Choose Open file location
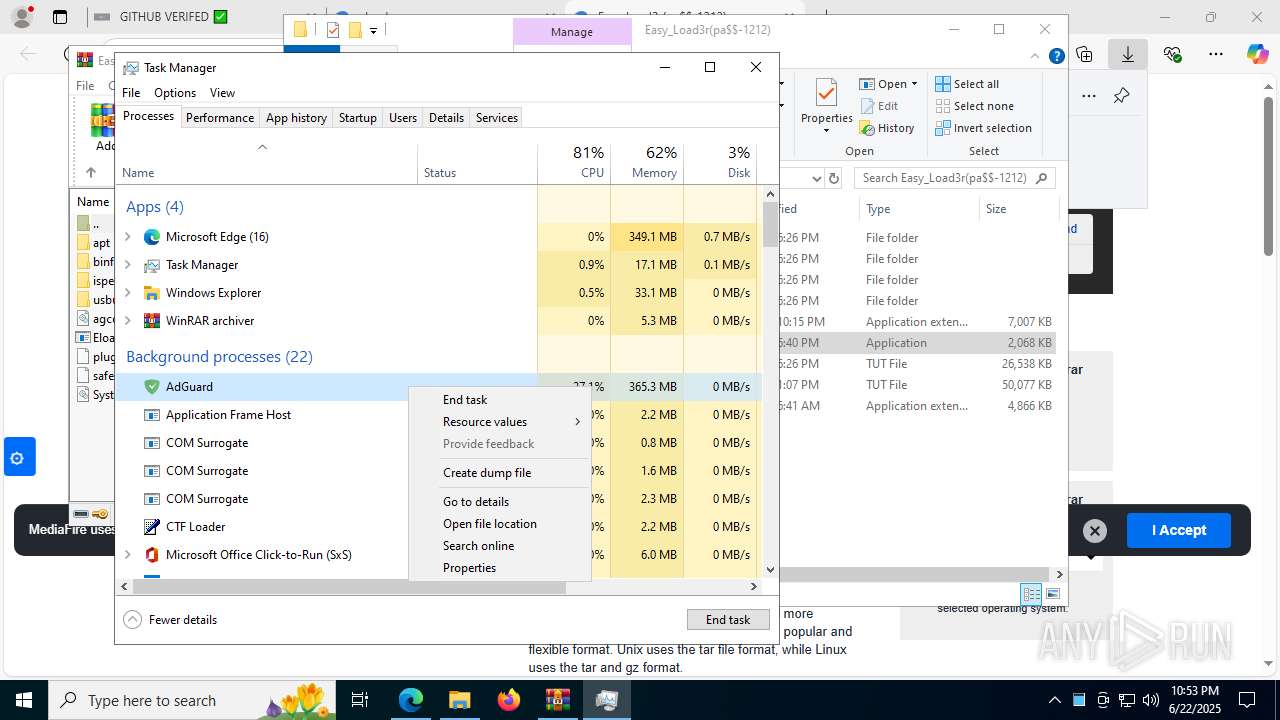Screen dimensions: 1280x720 click(x=500, y=524)
